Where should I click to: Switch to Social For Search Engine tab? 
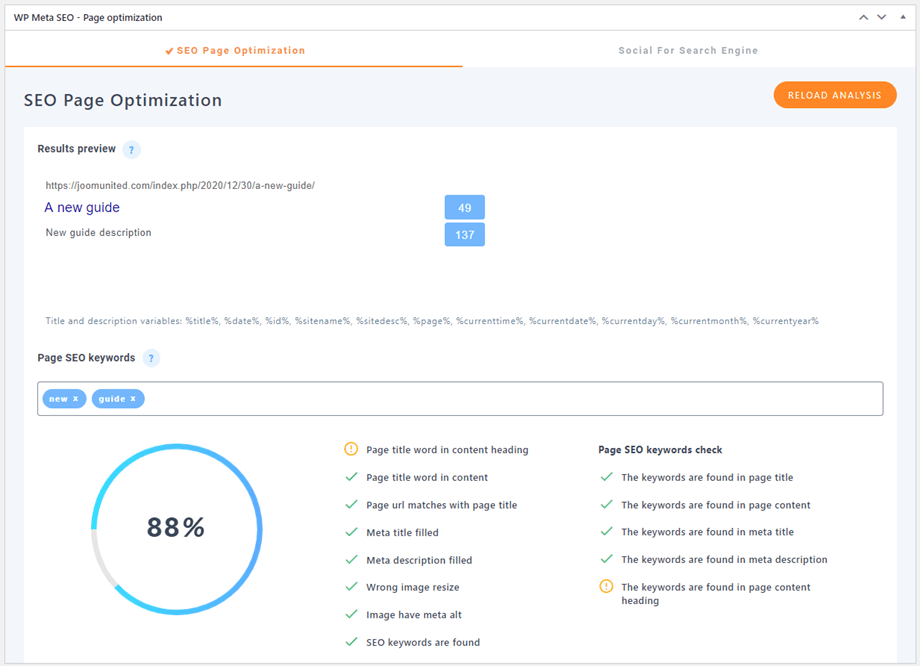click(x=688, y=50)
